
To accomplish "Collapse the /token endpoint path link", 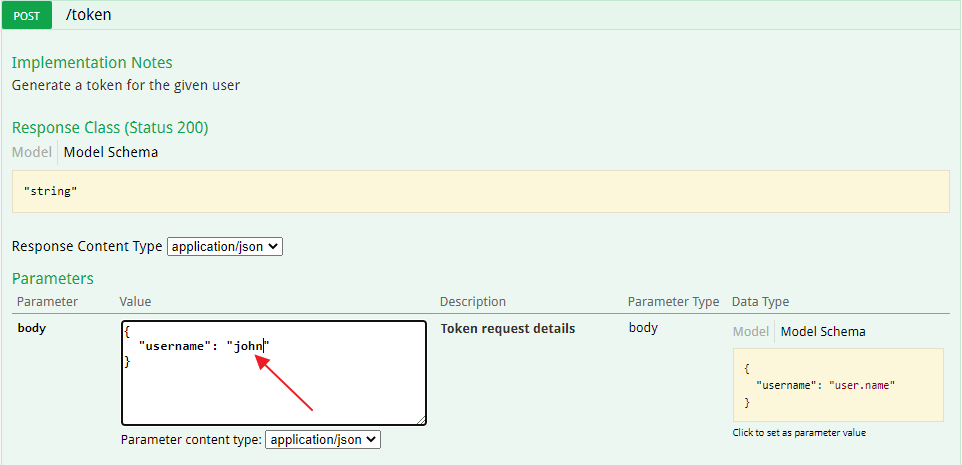I will tap(87, 15).
